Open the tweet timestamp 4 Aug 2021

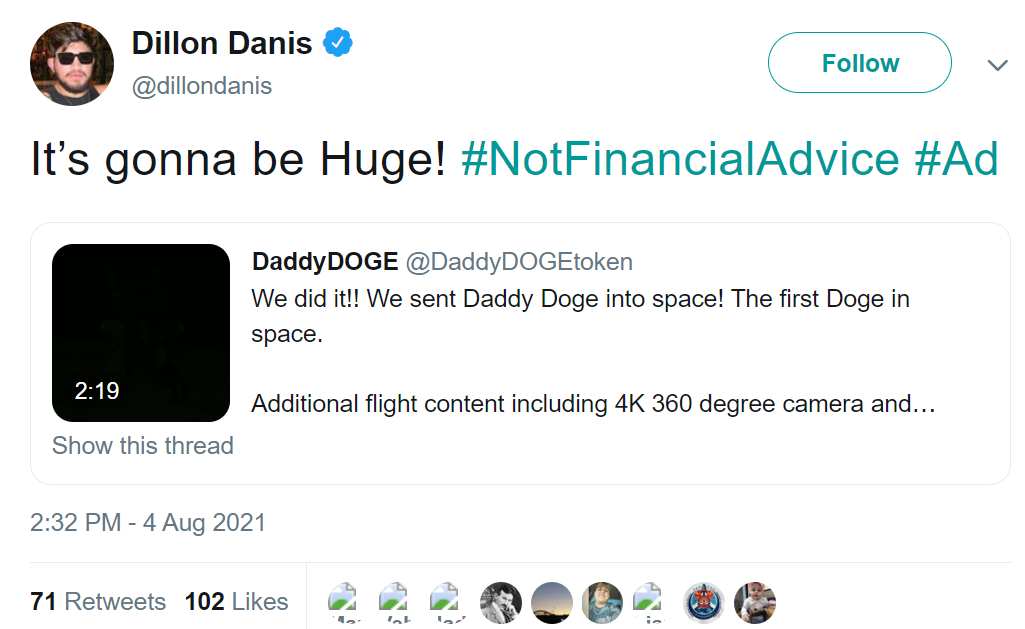click(148, 522)
